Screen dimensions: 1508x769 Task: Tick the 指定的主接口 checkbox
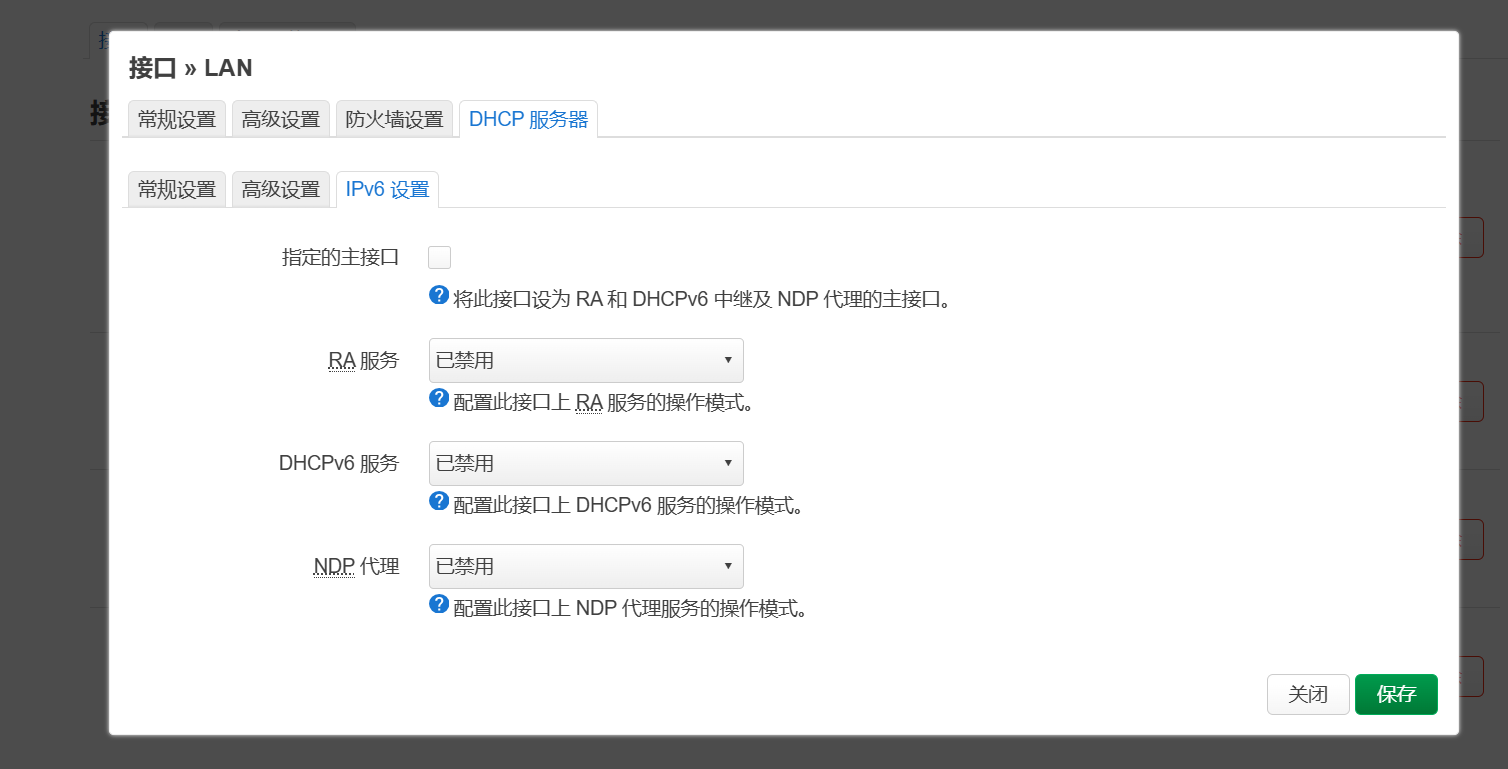pyautogui.click(x=439, y=258)
